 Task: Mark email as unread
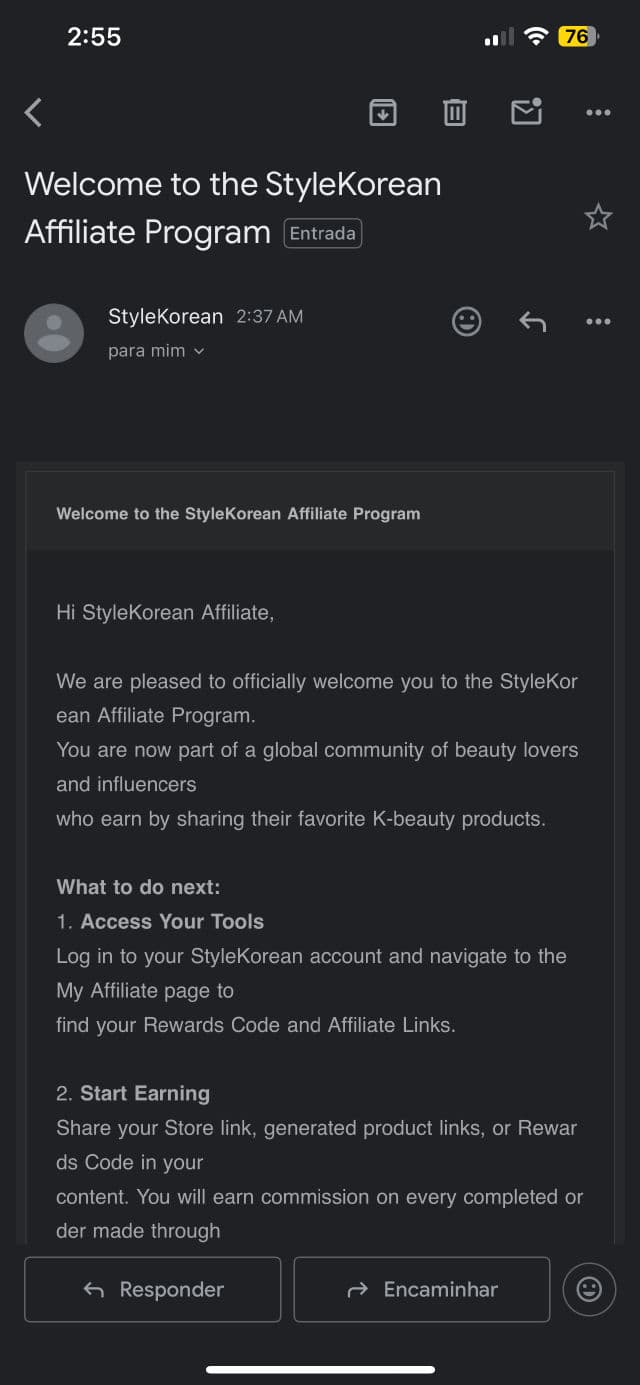click(526, 112)
